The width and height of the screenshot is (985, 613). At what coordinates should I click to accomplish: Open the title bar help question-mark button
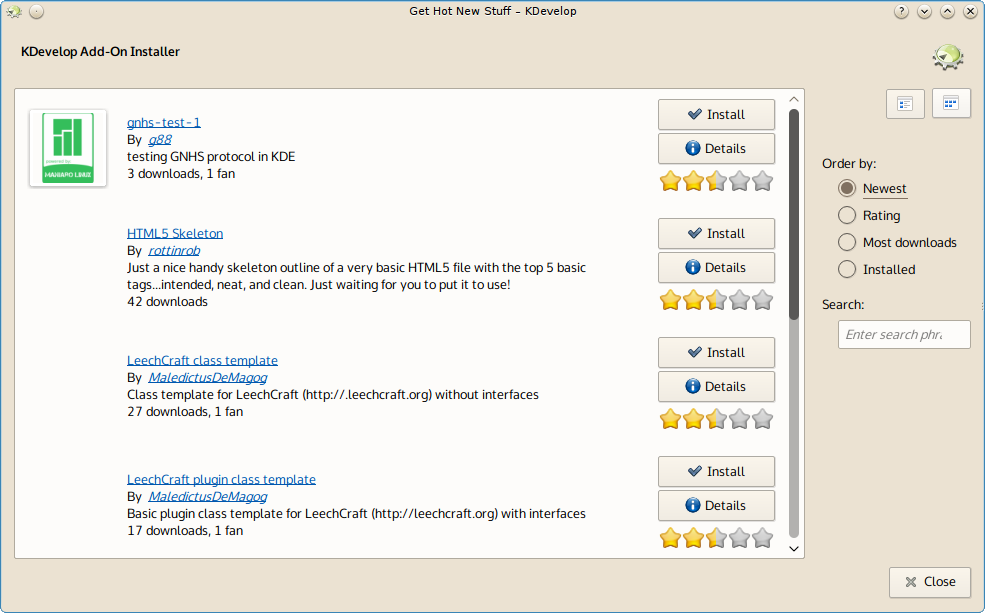pos(901,11)
